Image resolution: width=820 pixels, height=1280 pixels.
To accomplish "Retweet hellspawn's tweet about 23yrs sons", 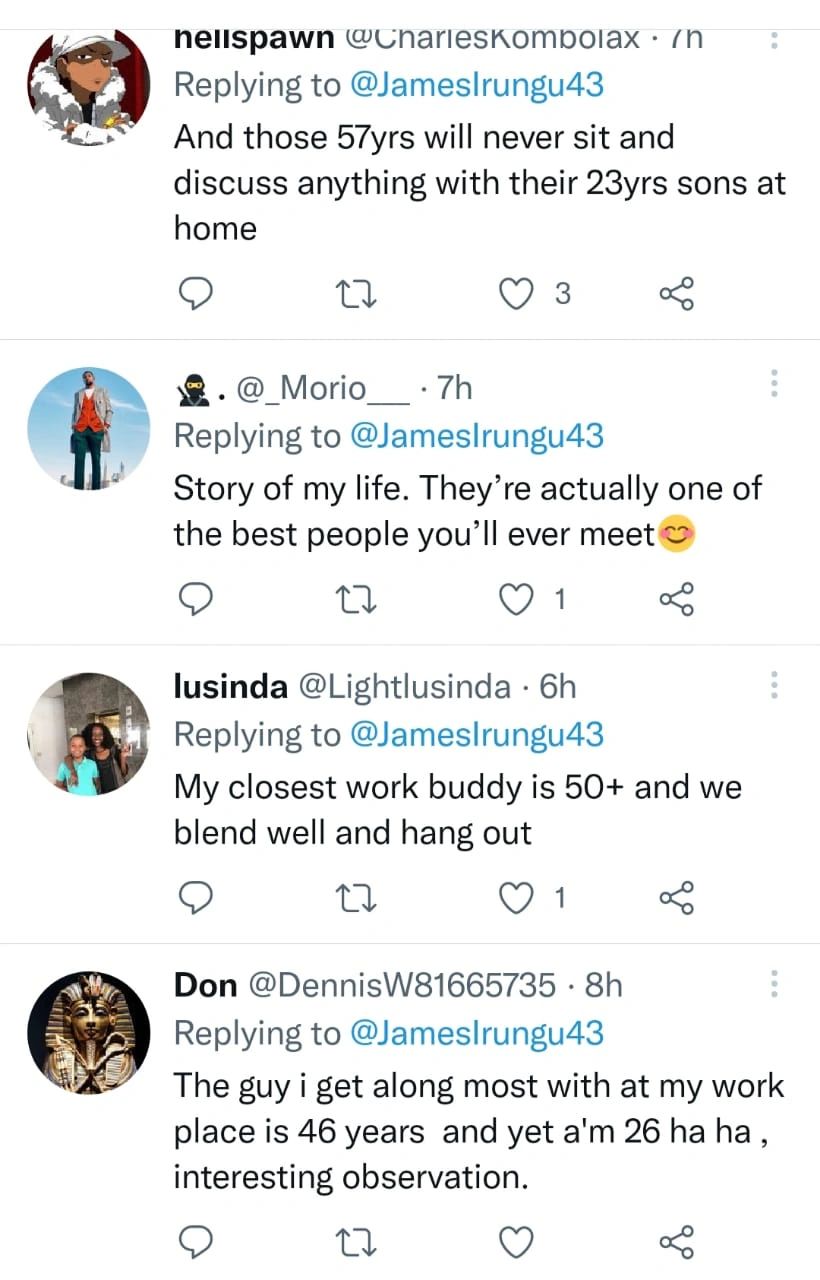I will point(355,294).
